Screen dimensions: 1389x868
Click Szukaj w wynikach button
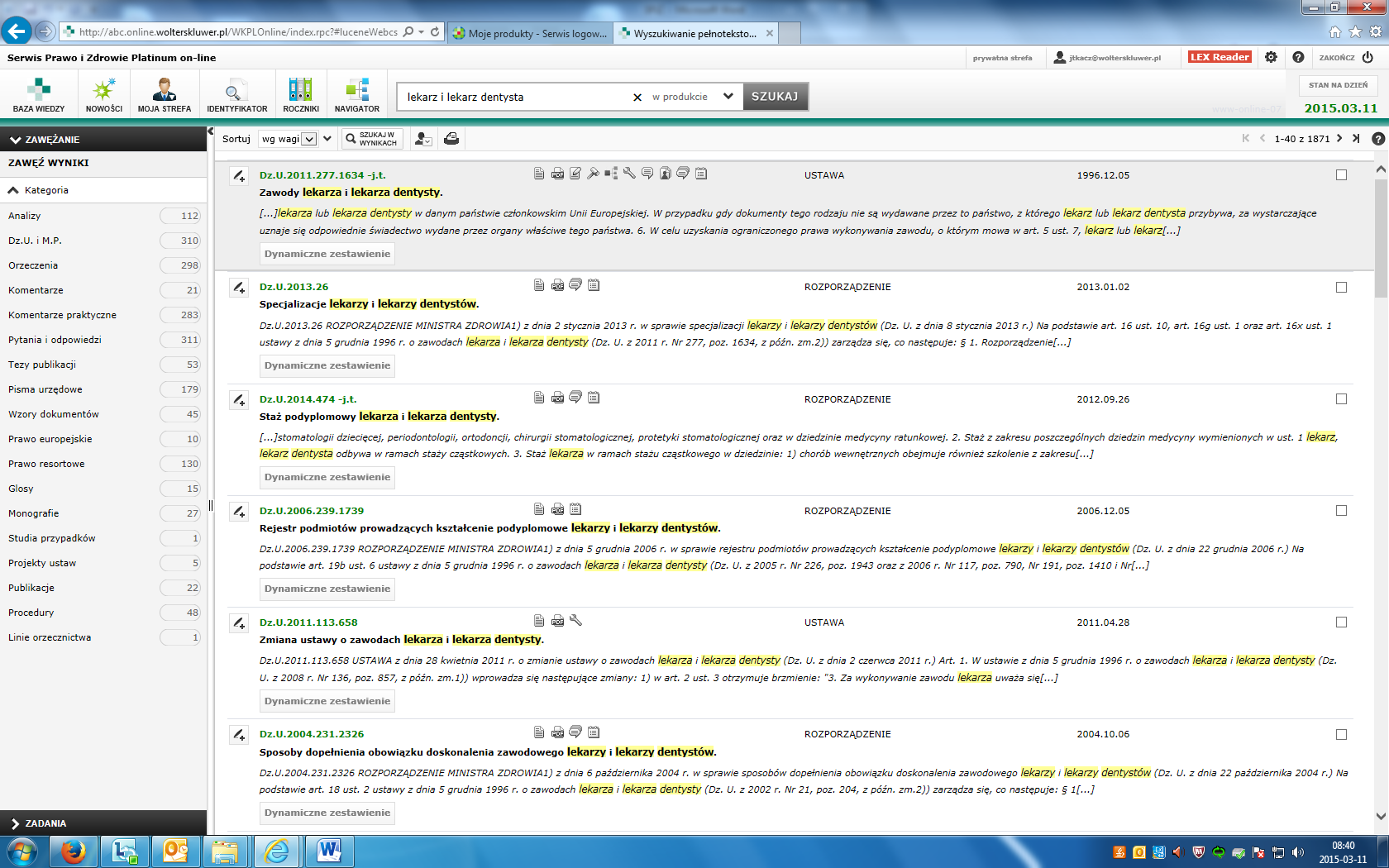tap(372, 139)
